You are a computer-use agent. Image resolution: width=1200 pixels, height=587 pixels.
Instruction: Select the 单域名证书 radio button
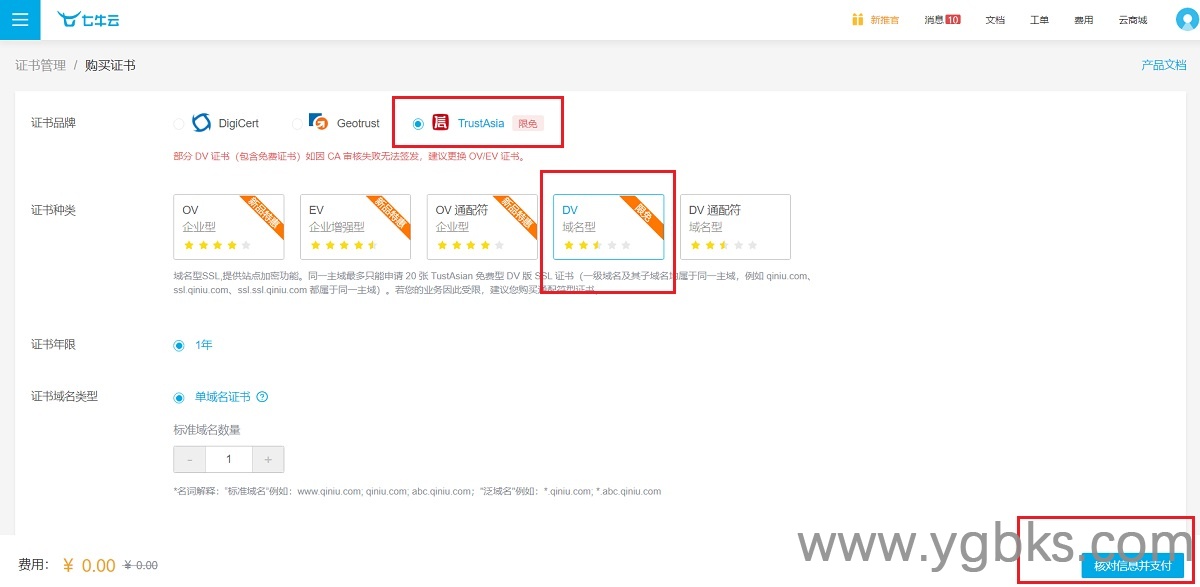point(179,397)
